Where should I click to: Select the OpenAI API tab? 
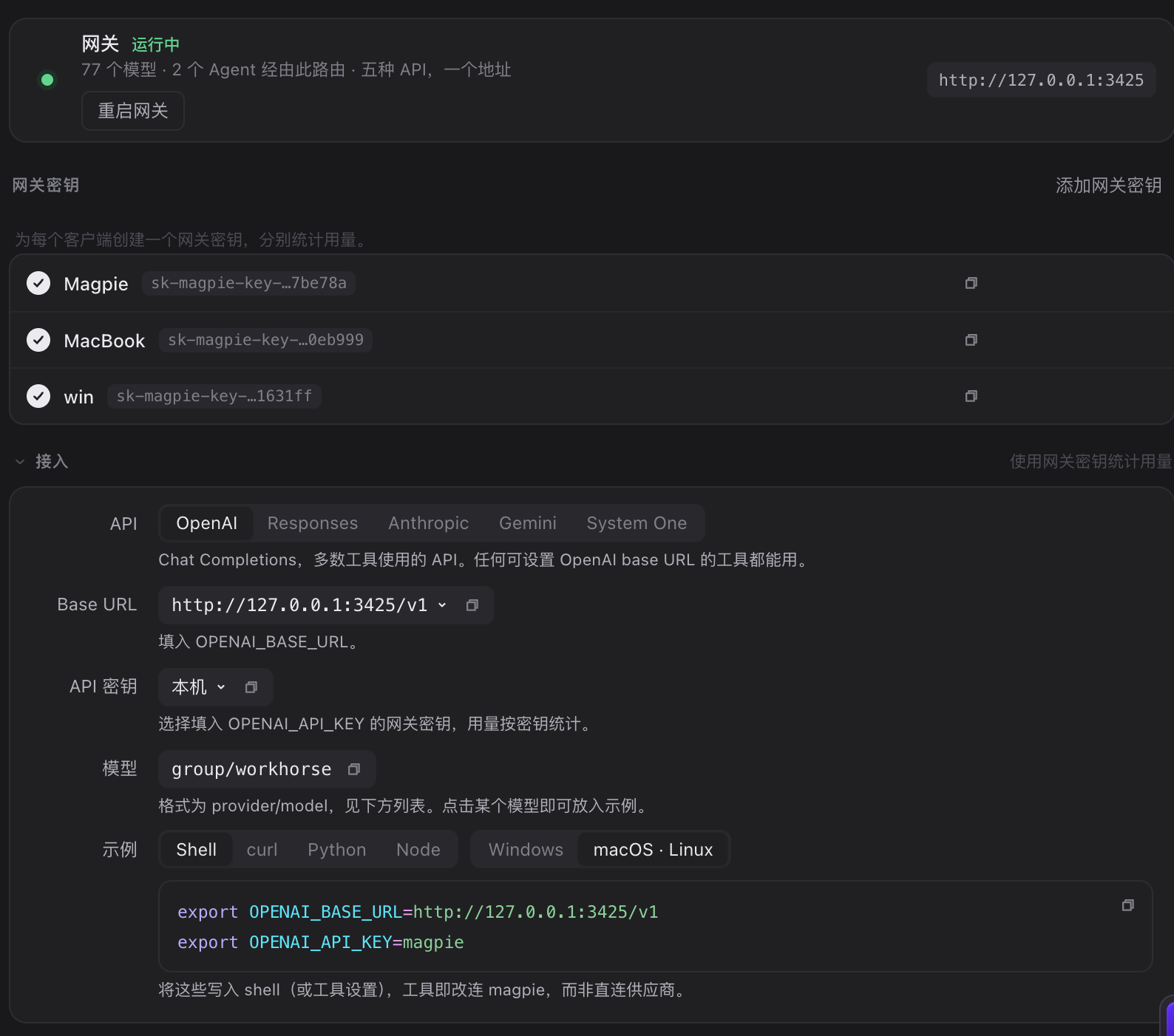point(206,523)
